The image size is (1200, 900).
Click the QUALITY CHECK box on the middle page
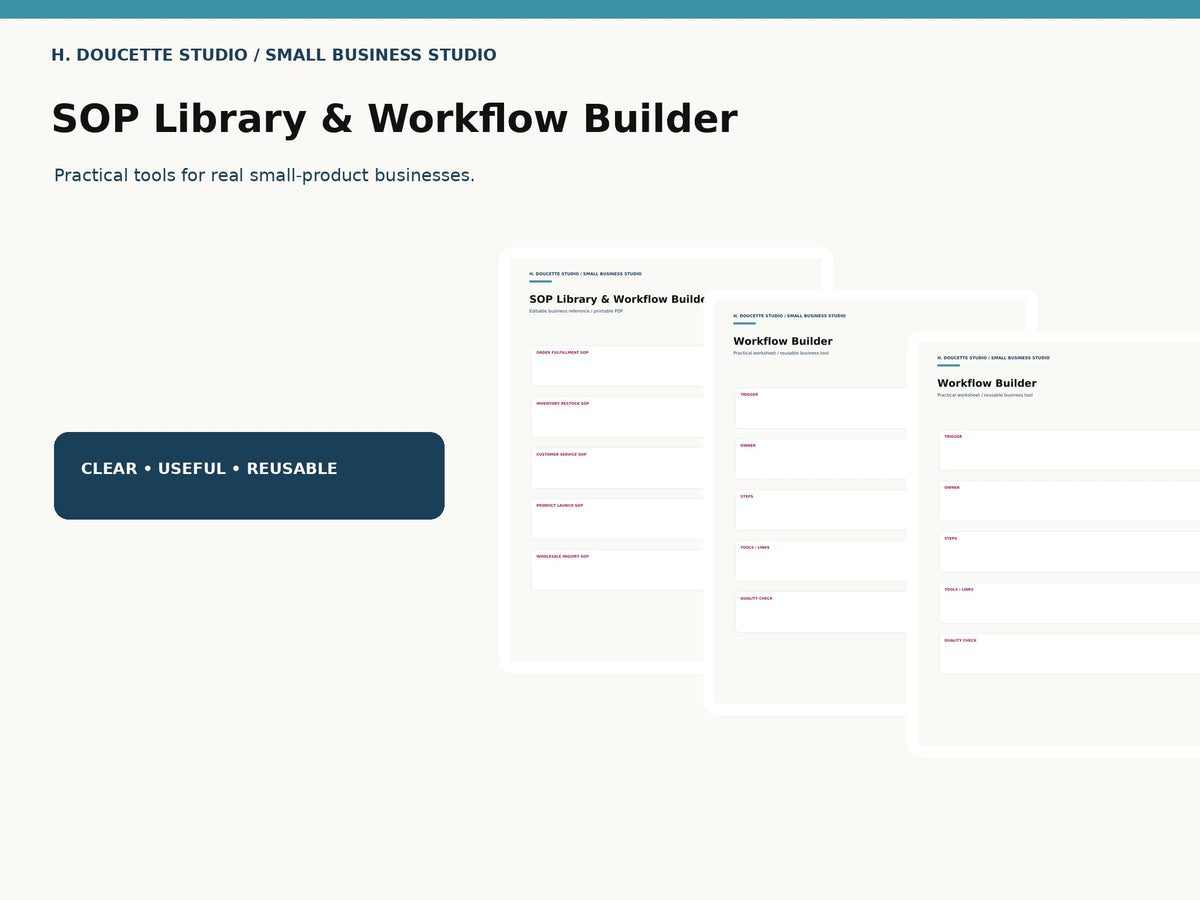click(821, 612)
